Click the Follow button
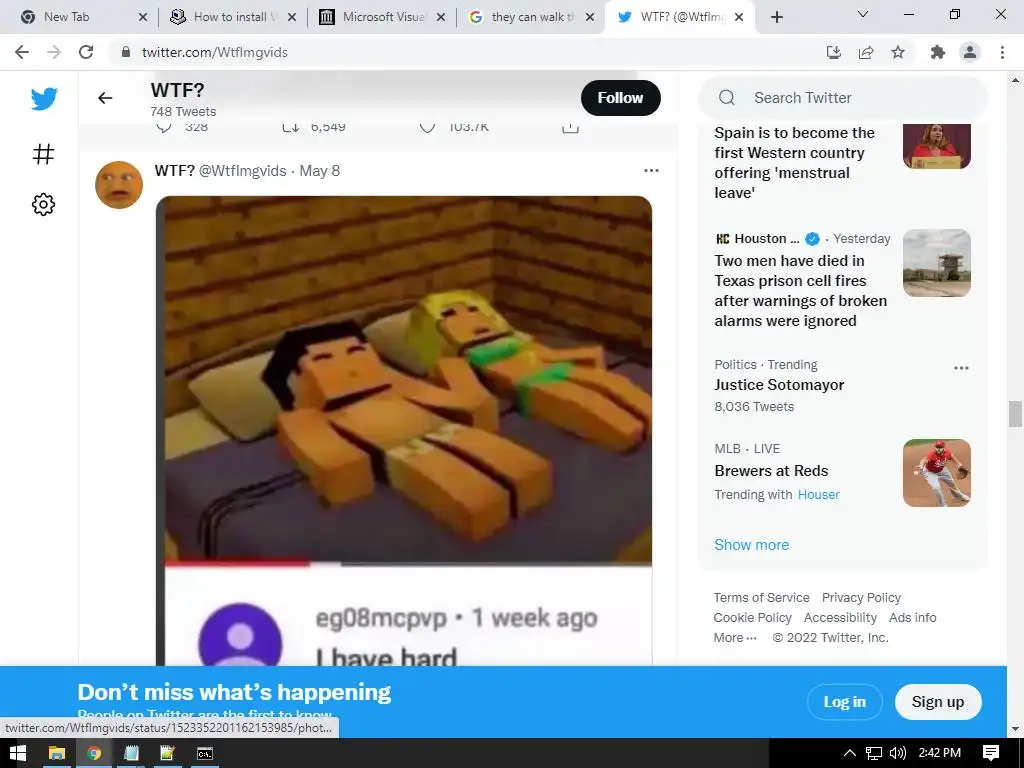The width and height of the screenshot is (1024, 768). [x=620, y=98]
